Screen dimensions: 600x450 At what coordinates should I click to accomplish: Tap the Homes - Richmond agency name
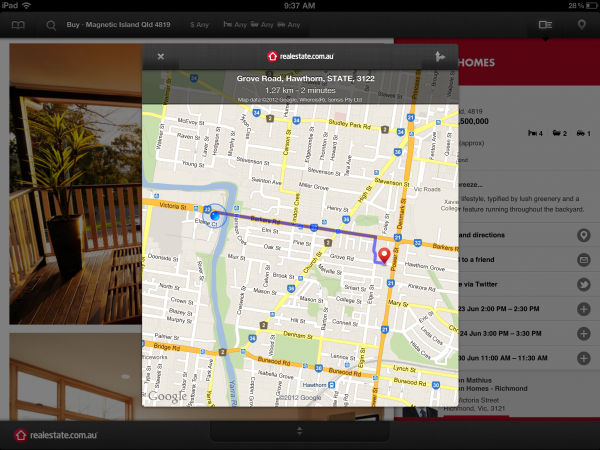(x=492, y=388)
